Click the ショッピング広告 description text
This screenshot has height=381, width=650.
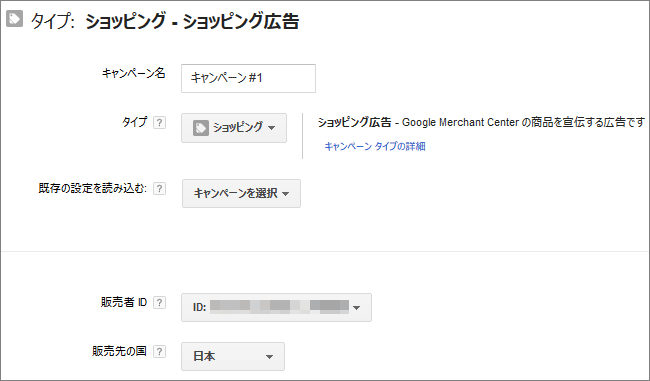(x=481, y=122)
